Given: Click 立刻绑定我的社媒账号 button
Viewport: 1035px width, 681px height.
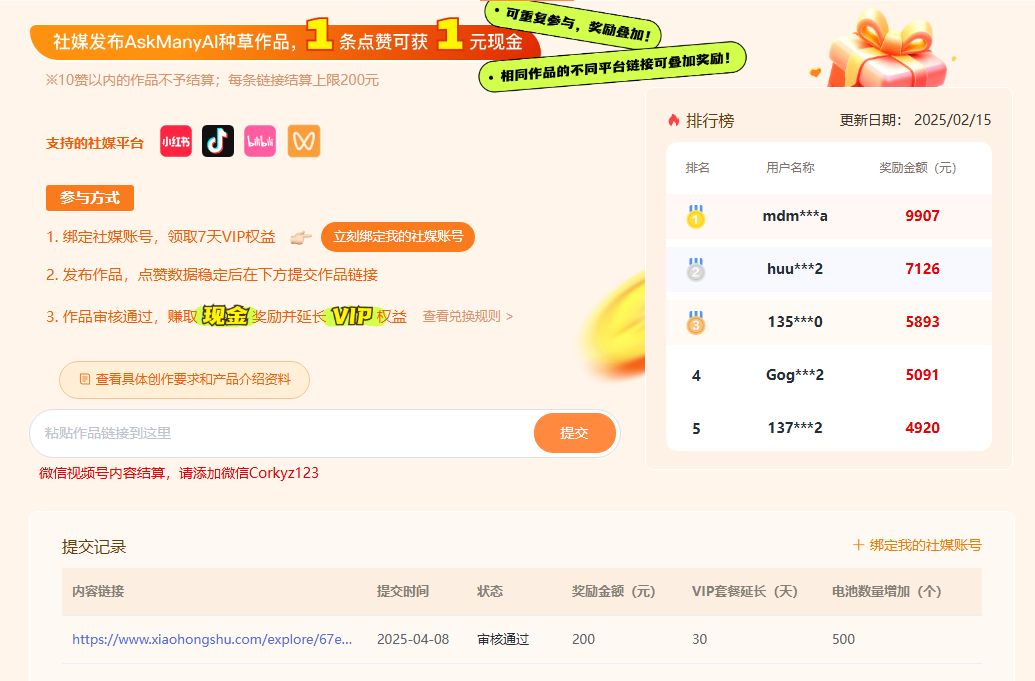Looking at the screenshot, I should pyautogui.click(x=398, y=236).
